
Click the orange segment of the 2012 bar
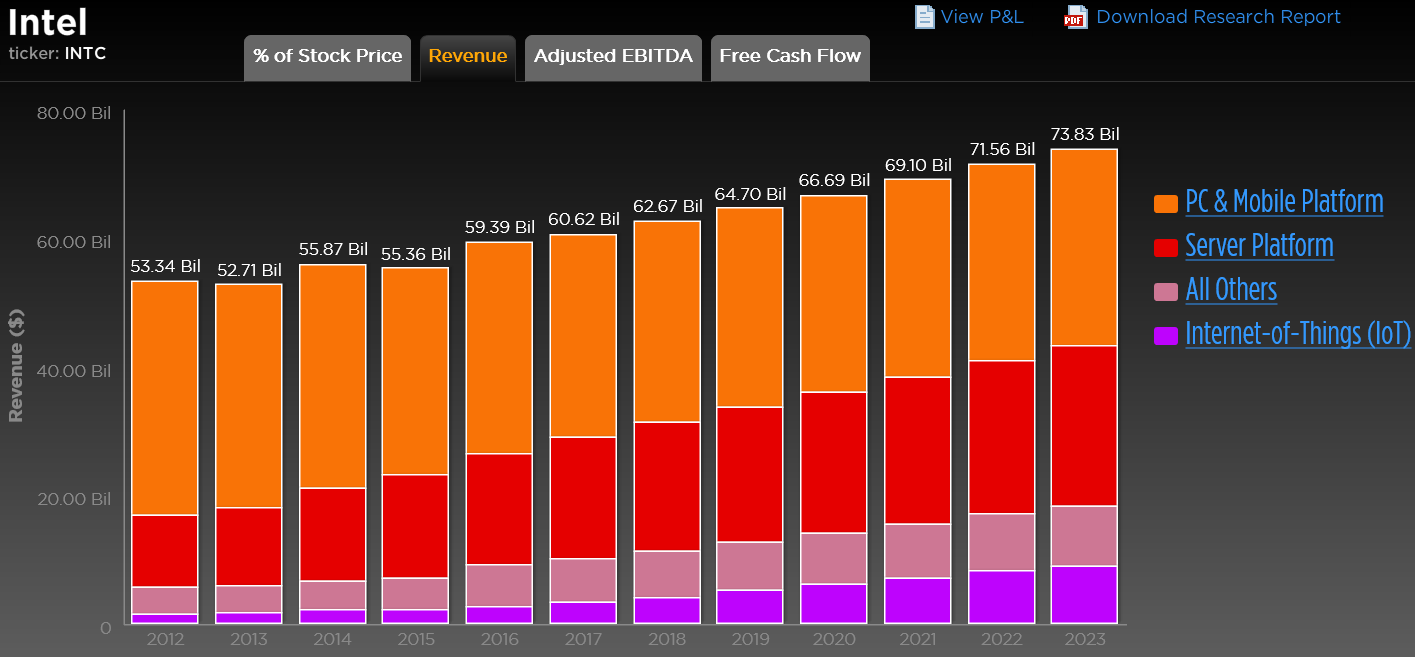[165, 398]
